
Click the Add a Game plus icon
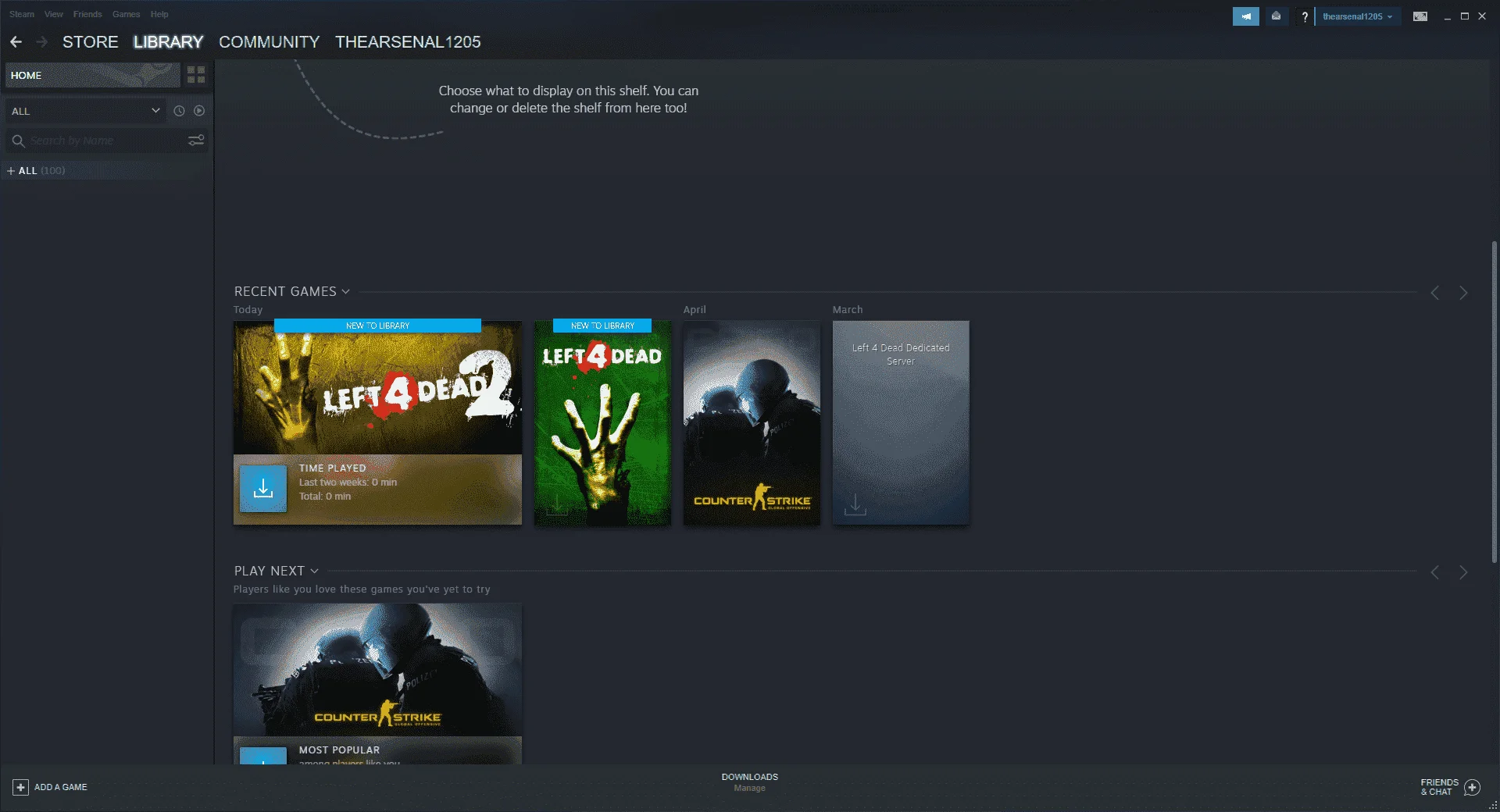coord(21,787)
